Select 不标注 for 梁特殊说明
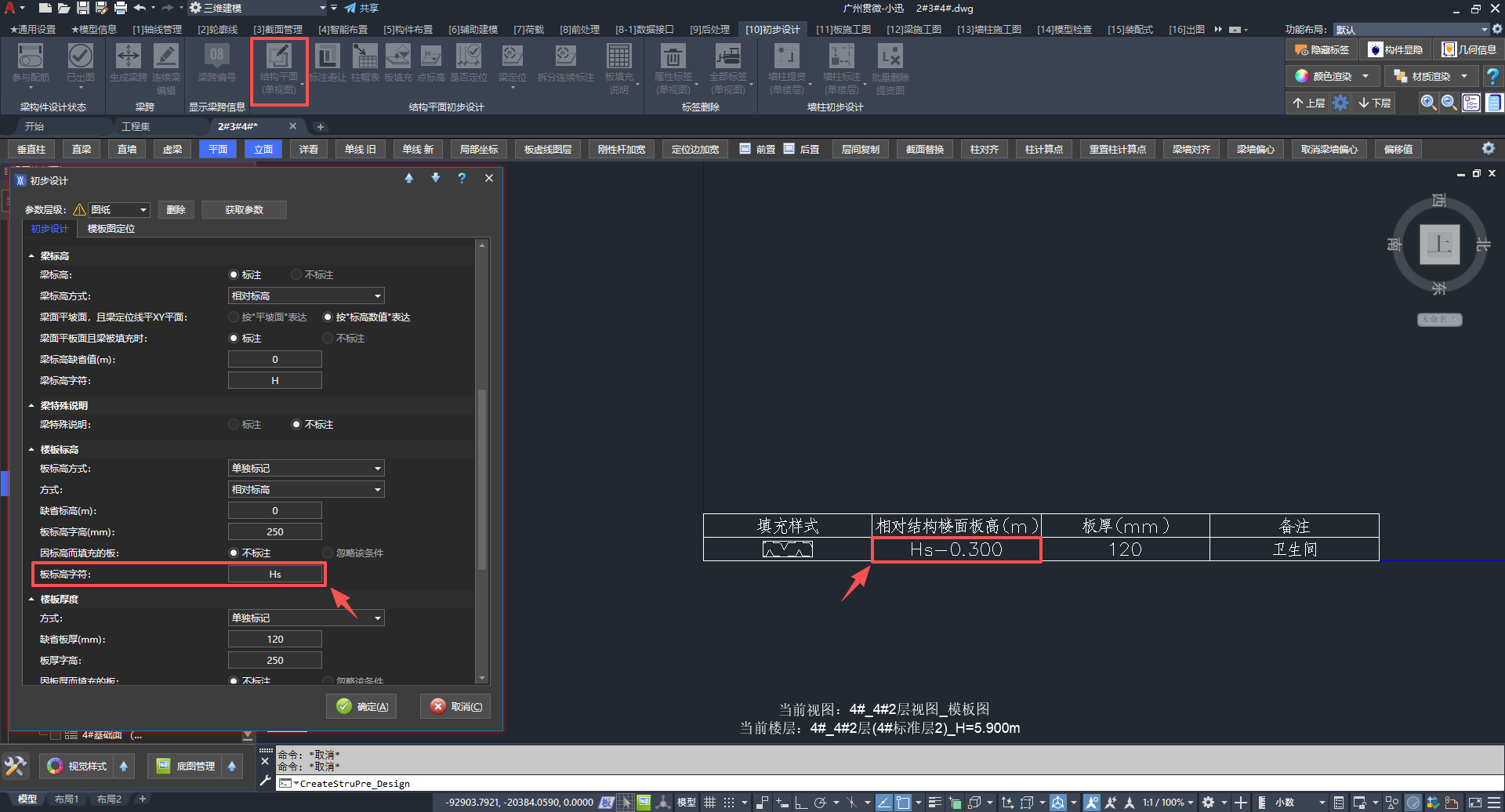 [x=296, y=425]
